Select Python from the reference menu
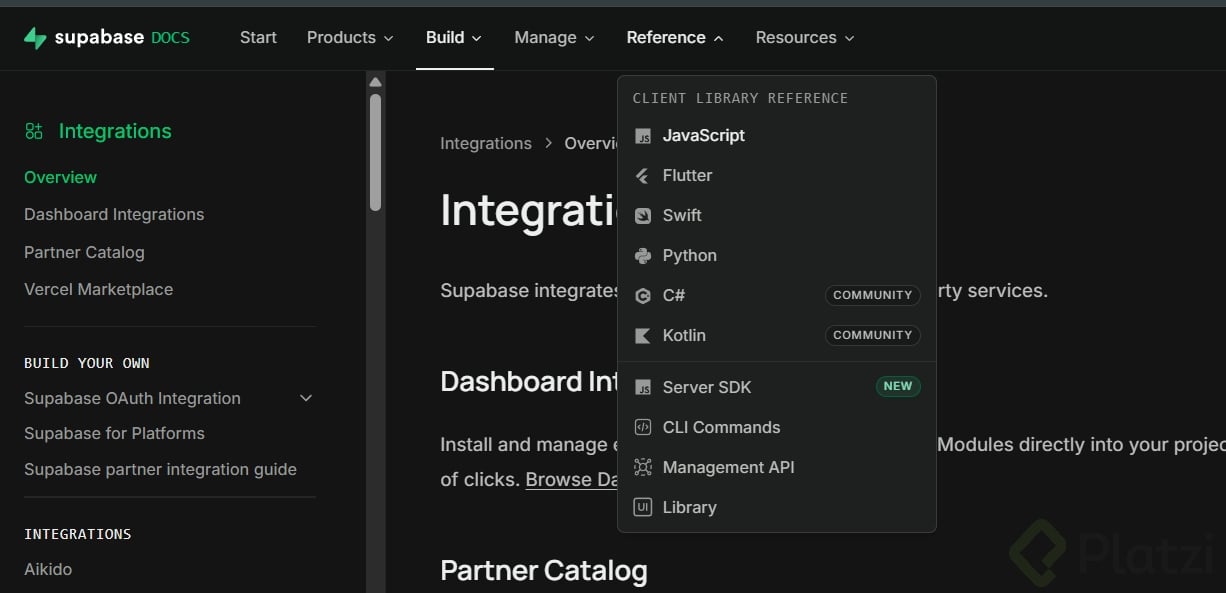This screenshot has height=593, width=1226. click(777, 255)
